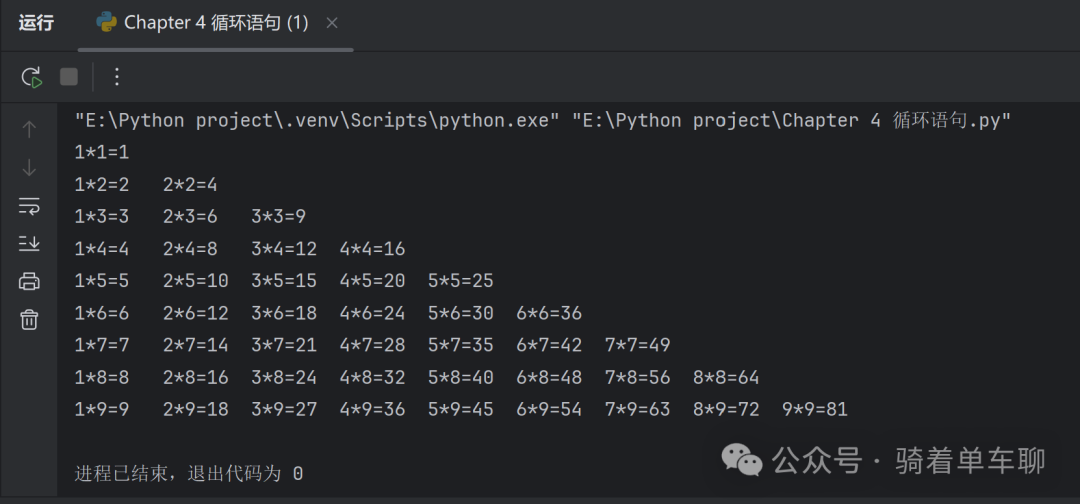Click the output text 4*4=16
Image resolution: width=1080 pixels, height=504 pixels.
click(x=372, y=249)
